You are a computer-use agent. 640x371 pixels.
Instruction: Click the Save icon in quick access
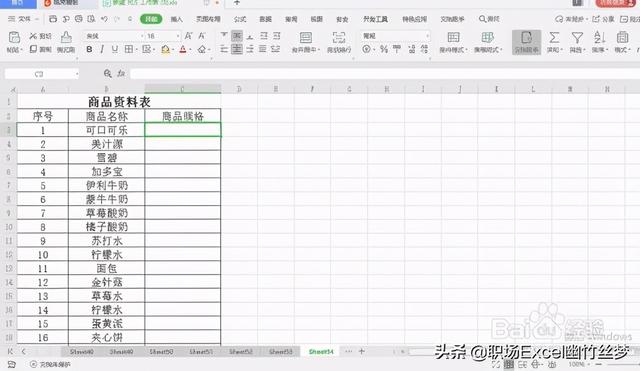[53, 19]
